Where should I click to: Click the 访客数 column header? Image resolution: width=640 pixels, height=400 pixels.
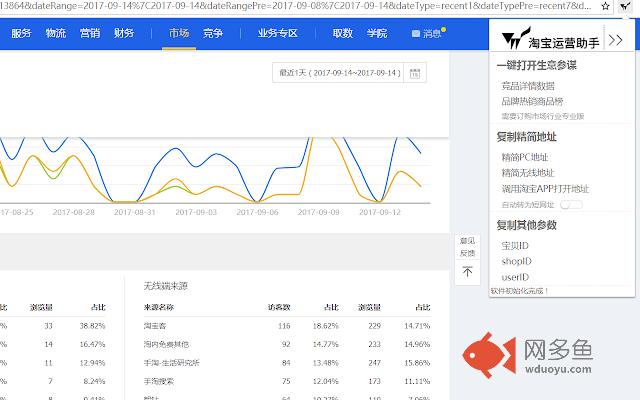coord(279,307)
